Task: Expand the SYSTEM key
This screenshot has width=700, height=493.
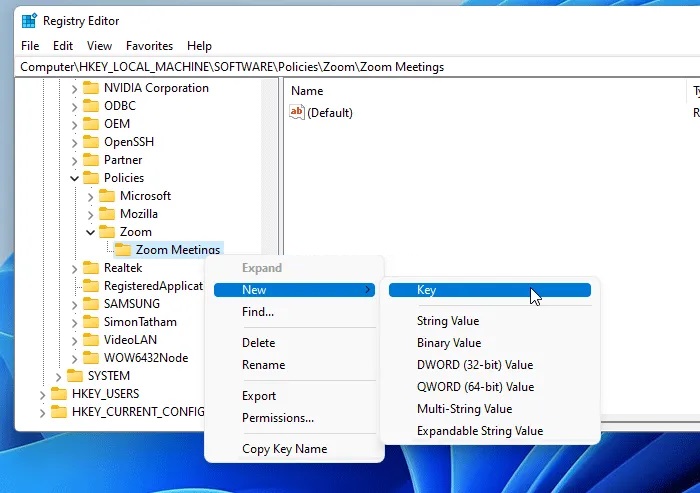Action: (x=58, y=377)
